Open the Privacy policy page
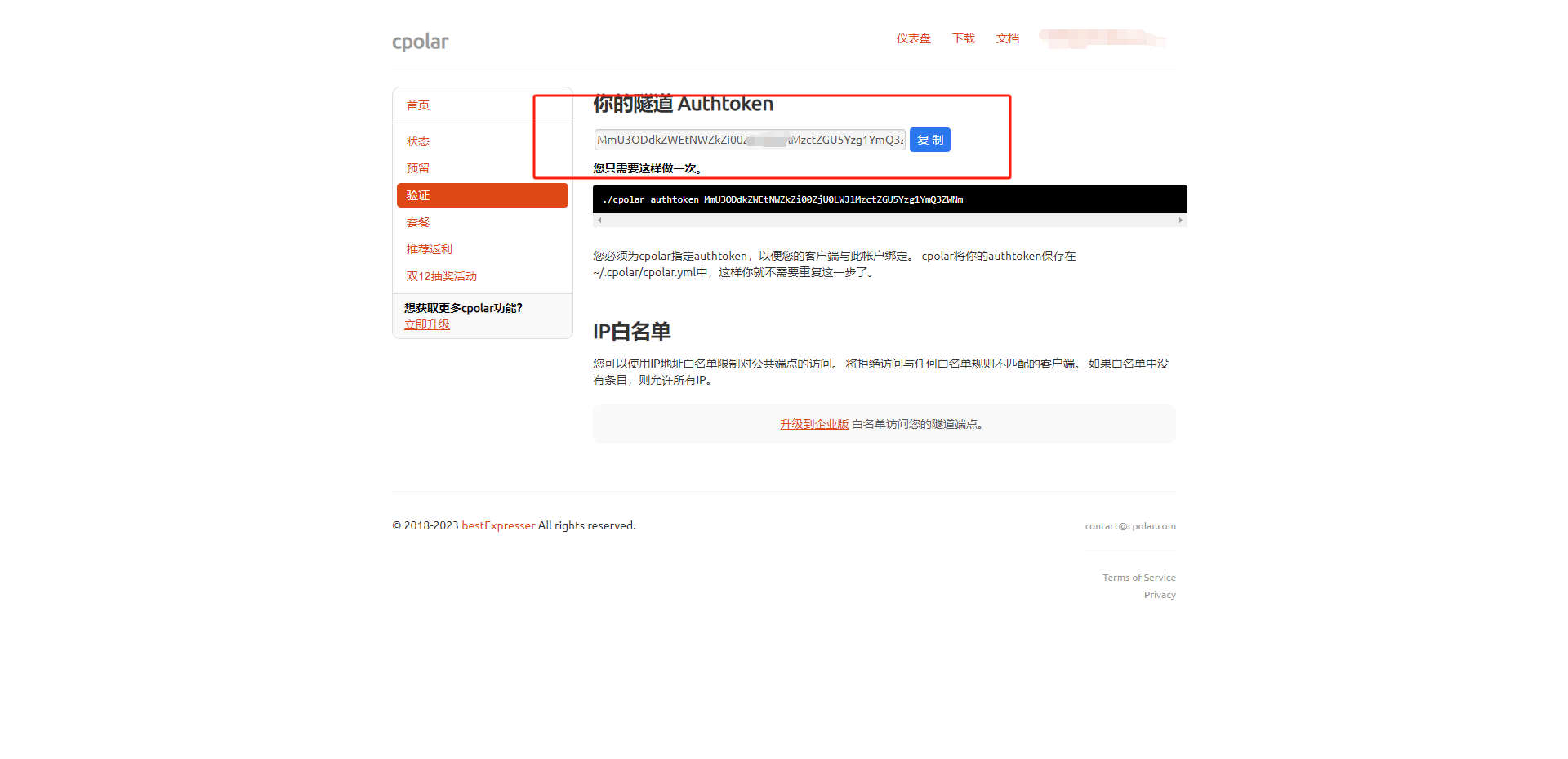This screenshot has width=1568, height=759. click(x=1160, y=594)
